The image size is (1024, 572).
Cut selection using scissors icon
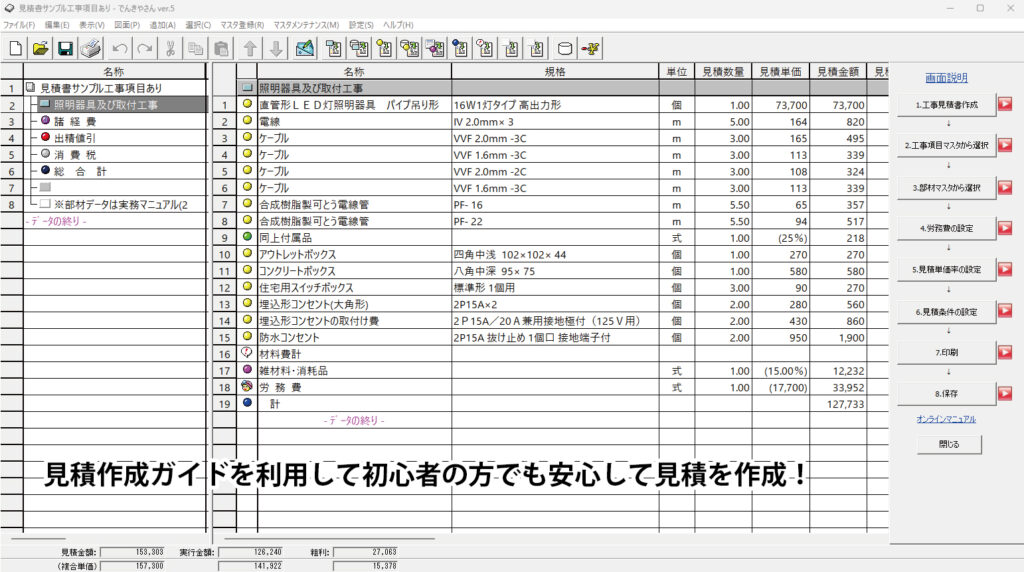[x=170, y=48]
